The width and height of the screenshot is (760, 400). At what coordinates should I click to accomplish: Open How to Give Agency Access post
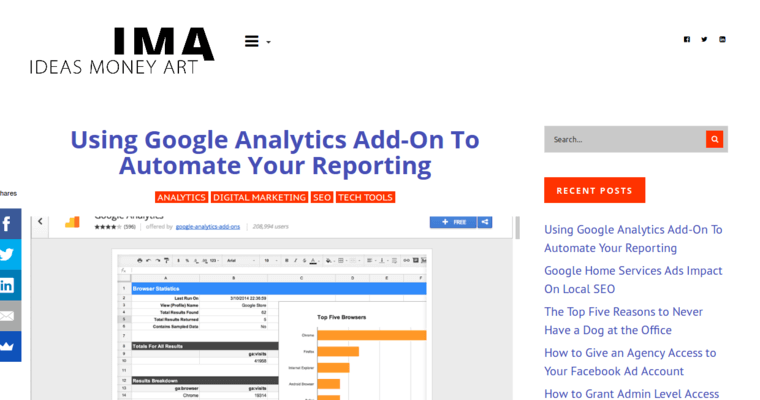[630, 362]
